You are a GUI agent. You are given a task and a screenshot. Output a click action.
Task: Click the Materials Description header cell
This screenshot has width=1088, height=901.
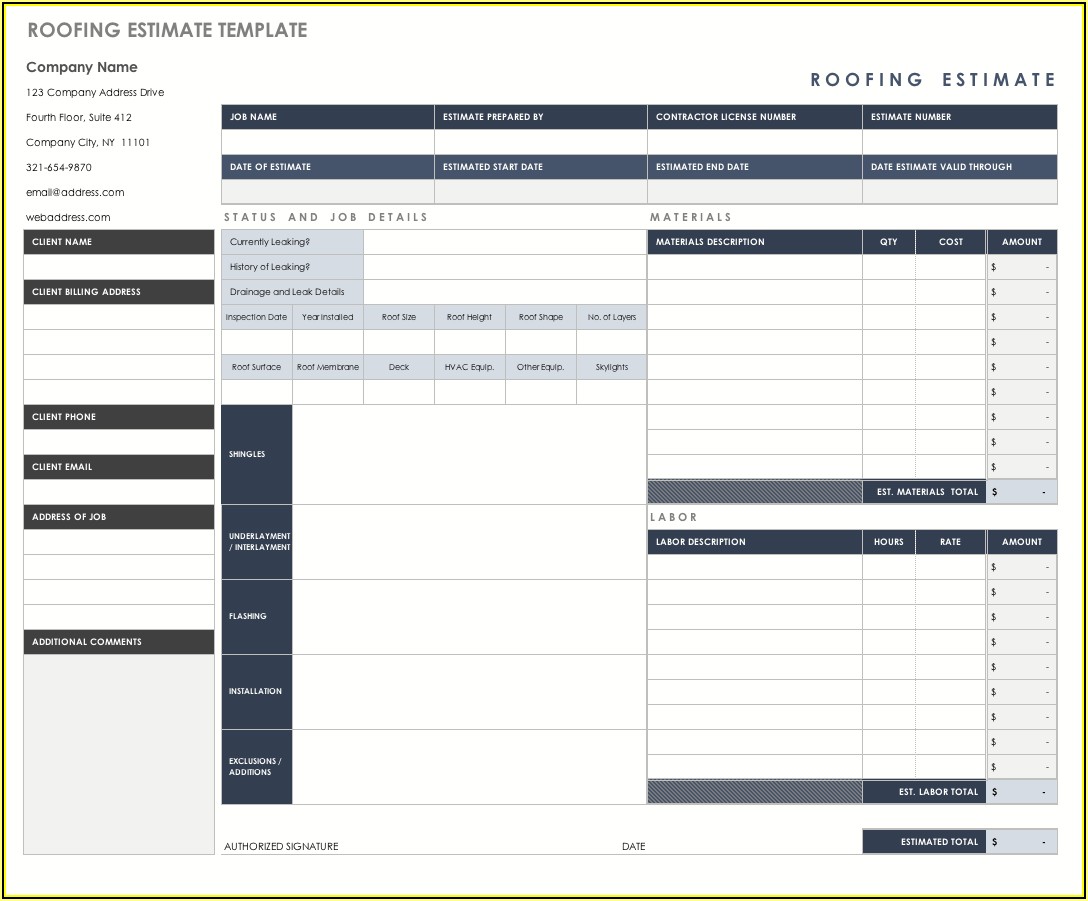coord(754,242)
